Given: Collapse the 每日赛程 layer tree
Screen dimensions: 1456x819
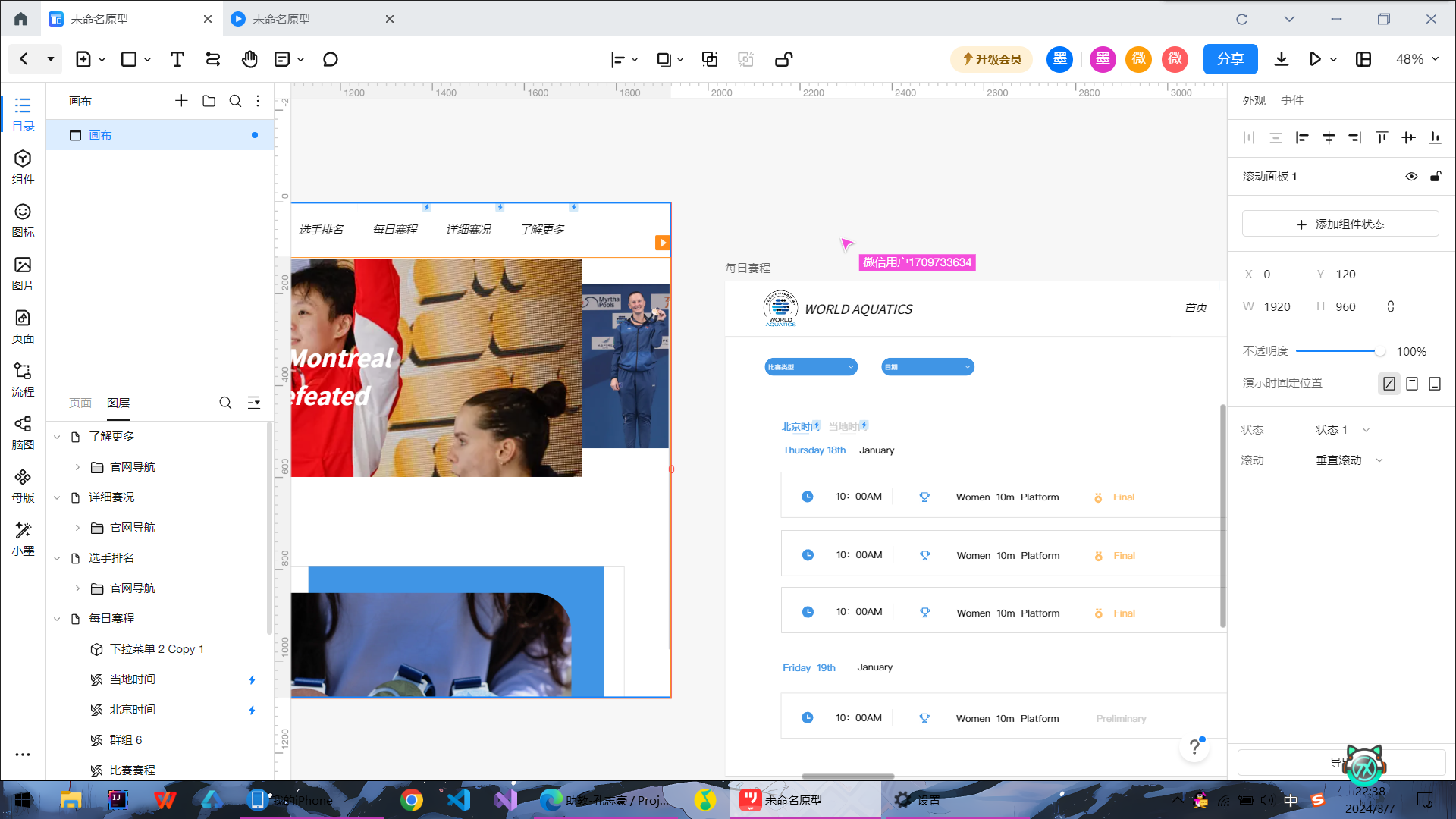Looking at the screenshot, I should (57, 619).
